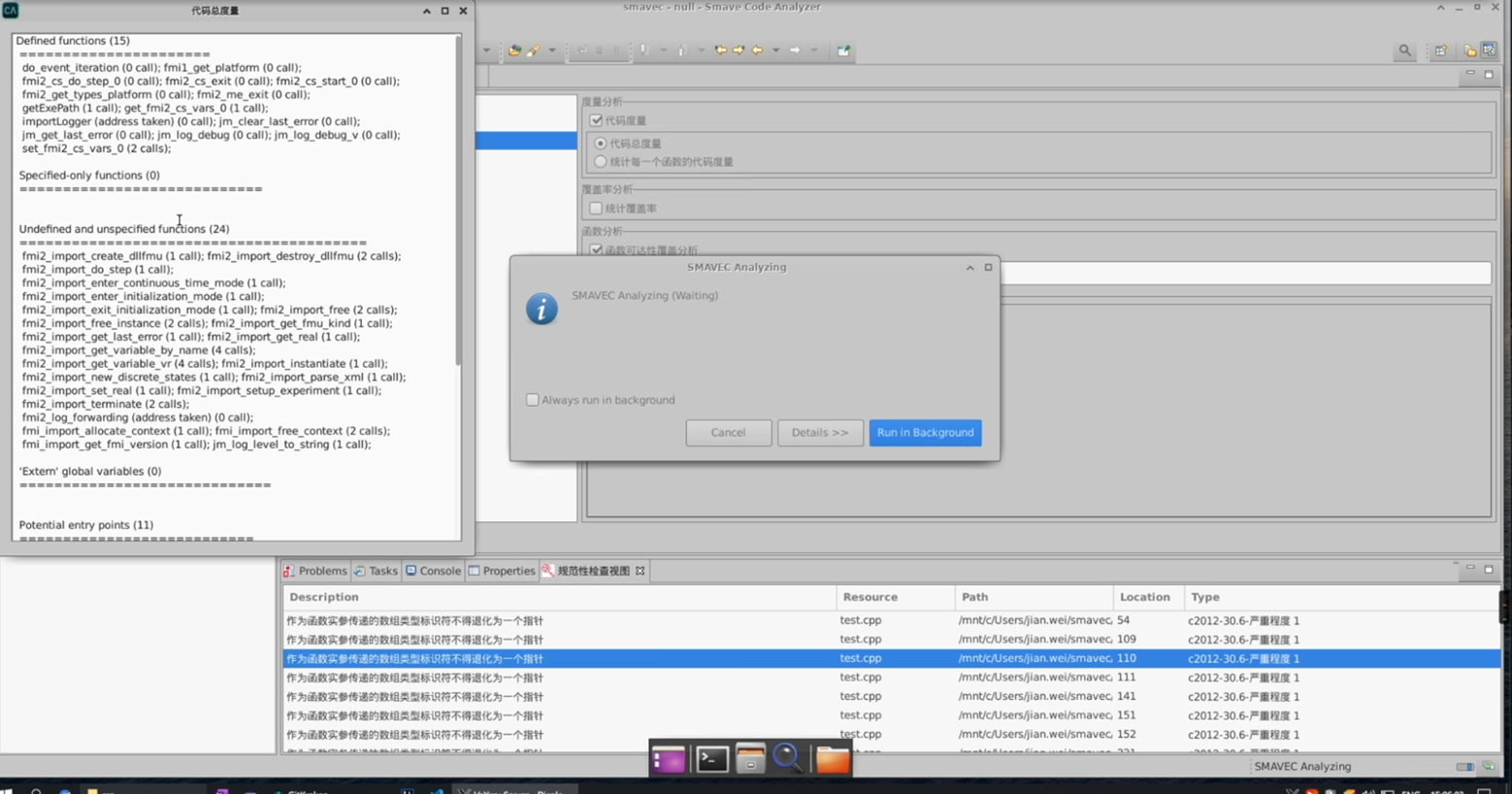
Task: Close the 规范性检查视图 tab
Action: 641,571
